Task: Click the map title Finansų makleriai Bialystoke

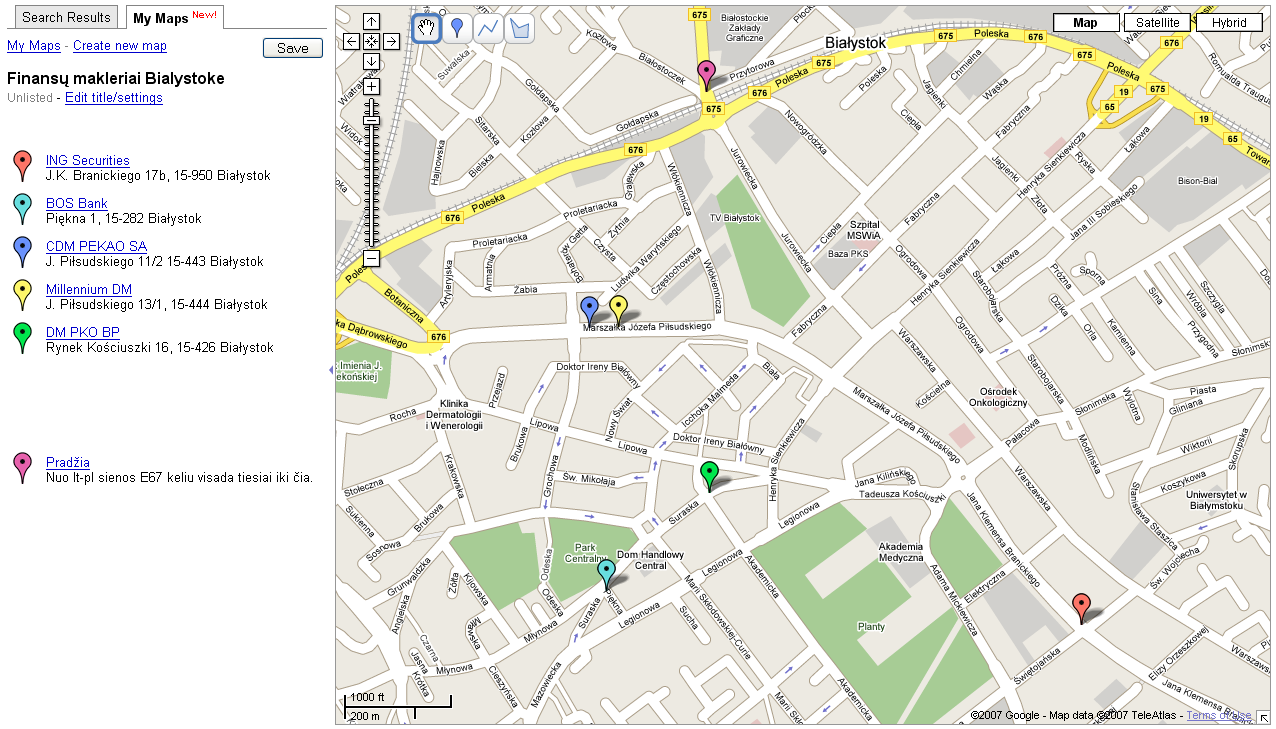Action: tap(116, 78)
